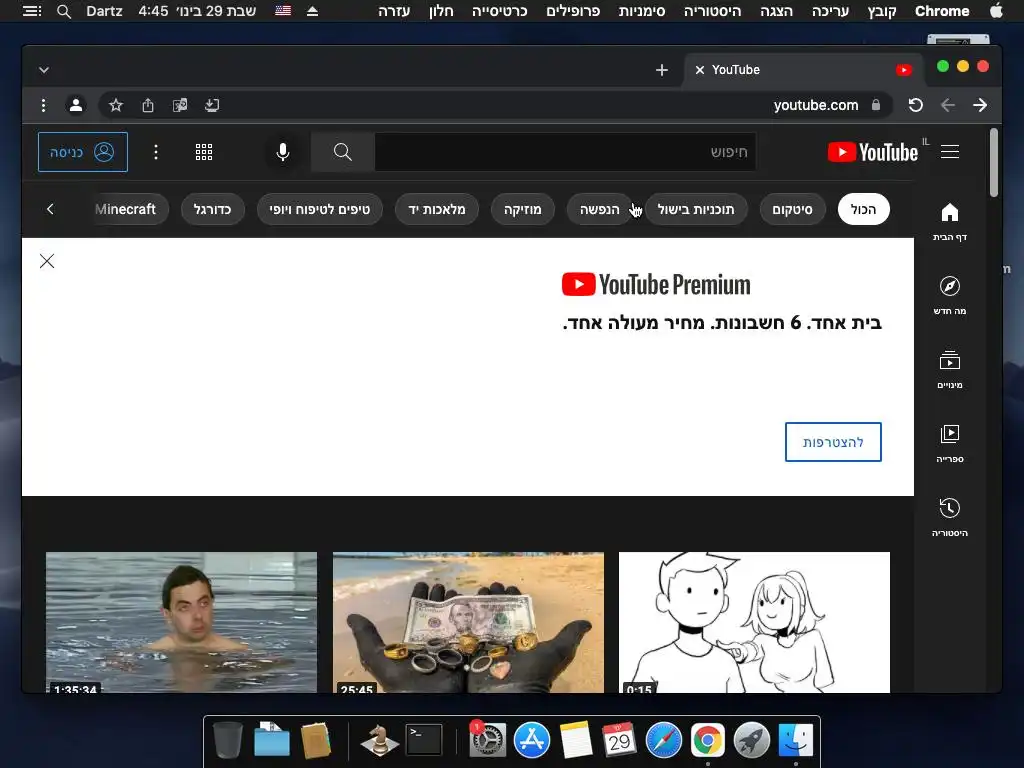Click the share icon in address bar
Screen dimensions: 1024x768
point(148,105)
